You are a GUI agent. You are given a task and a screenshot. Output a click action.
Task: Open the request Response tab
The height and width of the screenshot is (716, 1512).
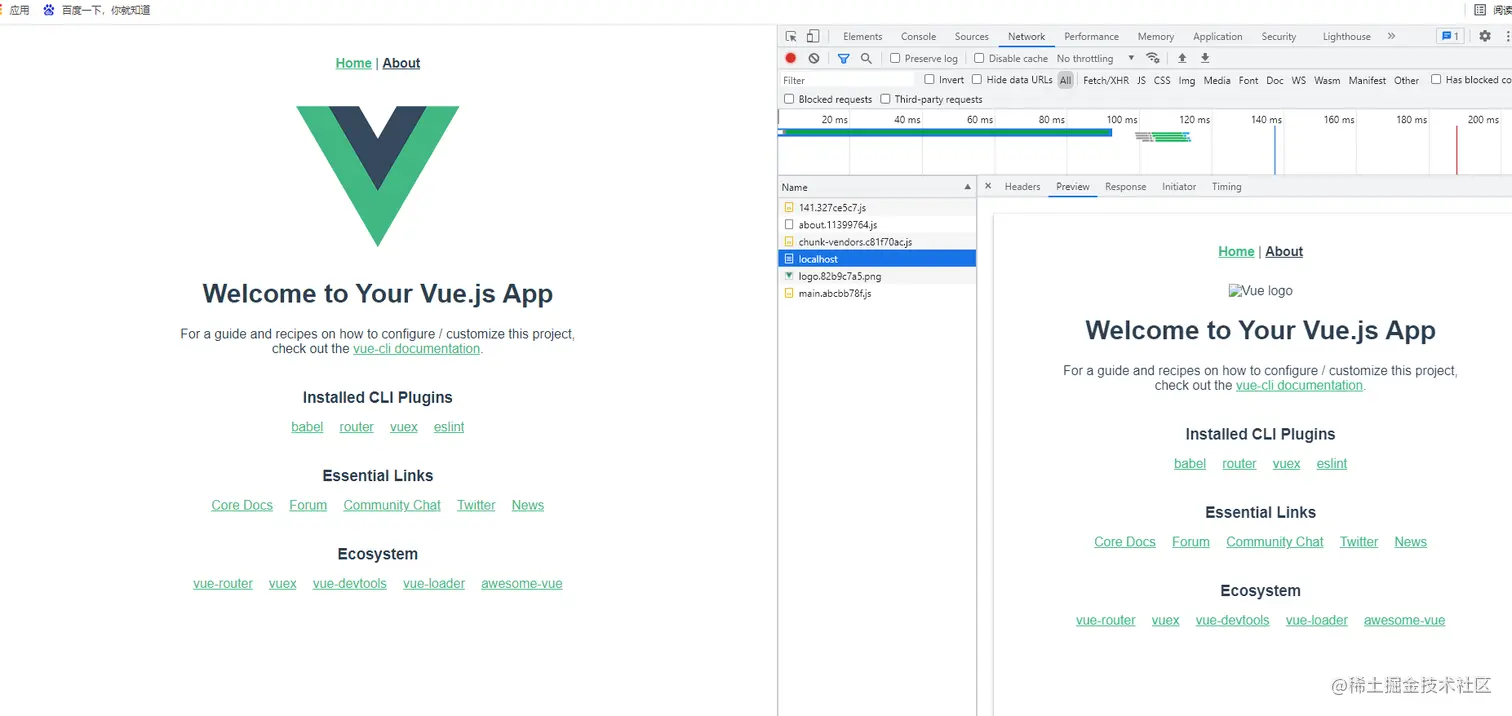tap(1125, 186)
